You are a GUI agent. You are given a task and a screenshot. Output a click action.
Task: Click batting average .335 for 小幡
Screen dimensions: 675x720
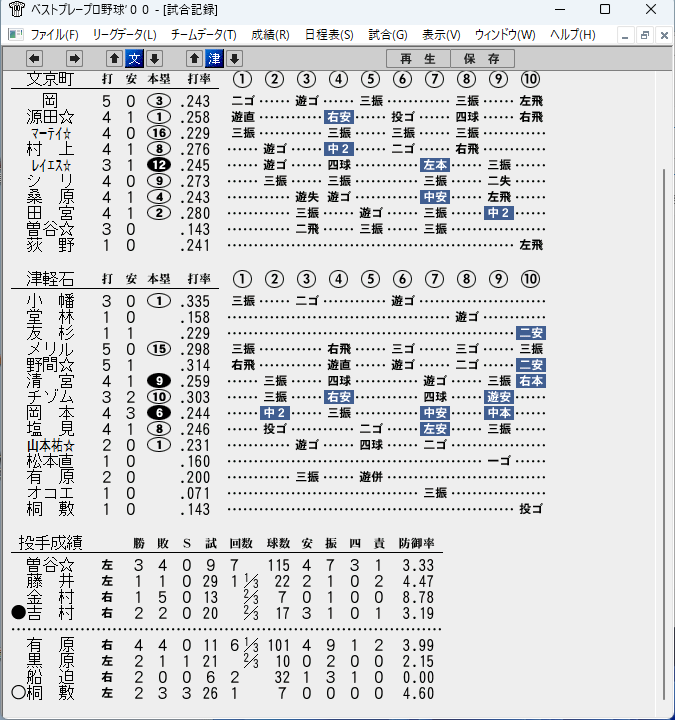click(195, 302)
